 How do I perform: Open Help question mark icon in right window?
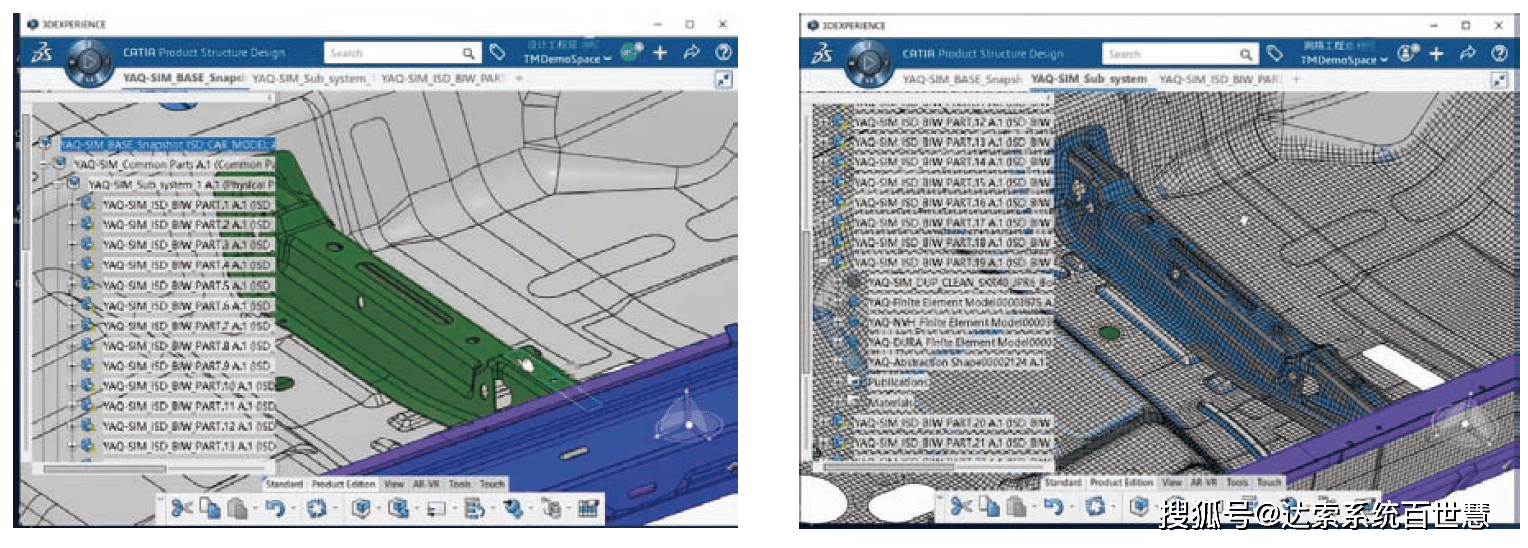pos(1498,54)
